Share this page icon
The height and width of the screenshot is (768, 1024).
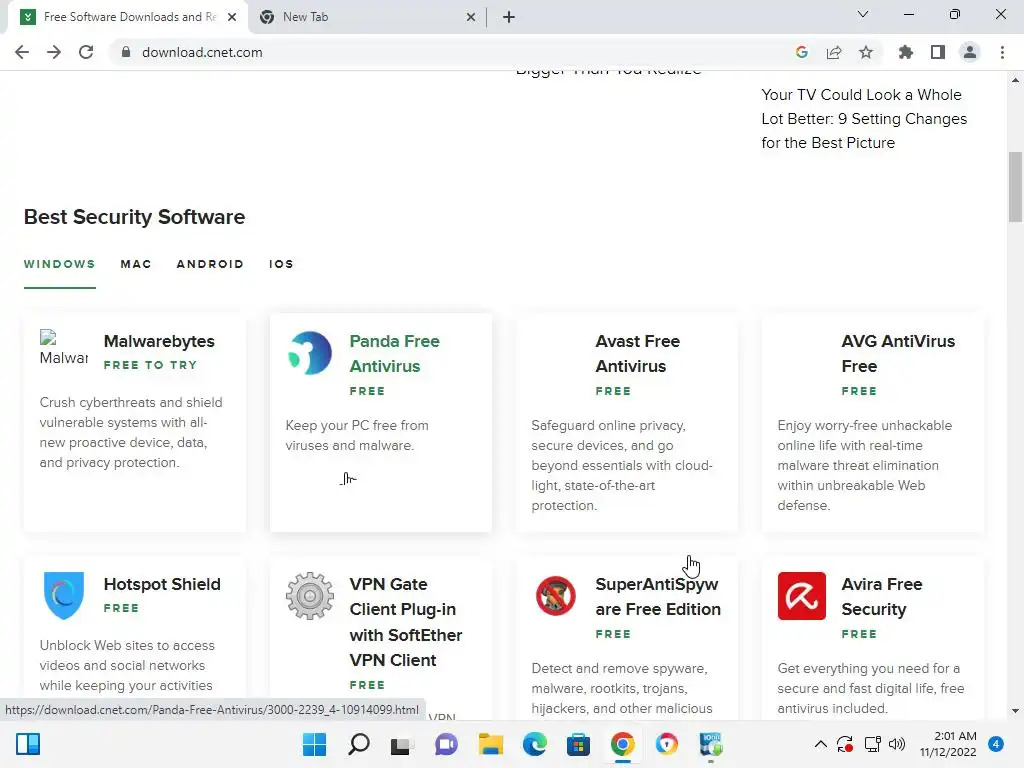(834, 52)
